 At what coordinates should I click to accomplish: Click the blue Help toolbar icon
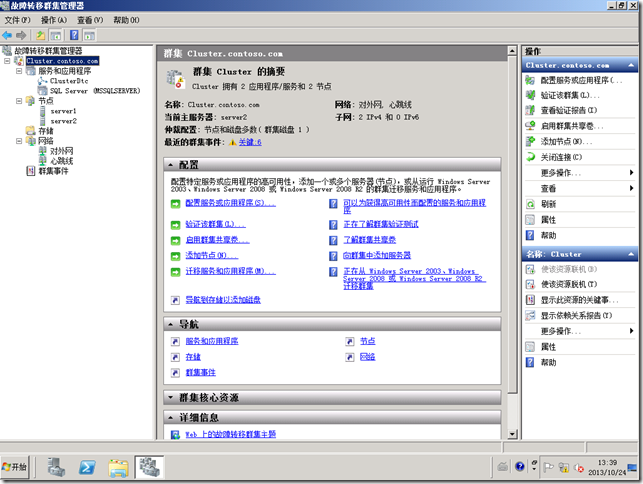74,35
